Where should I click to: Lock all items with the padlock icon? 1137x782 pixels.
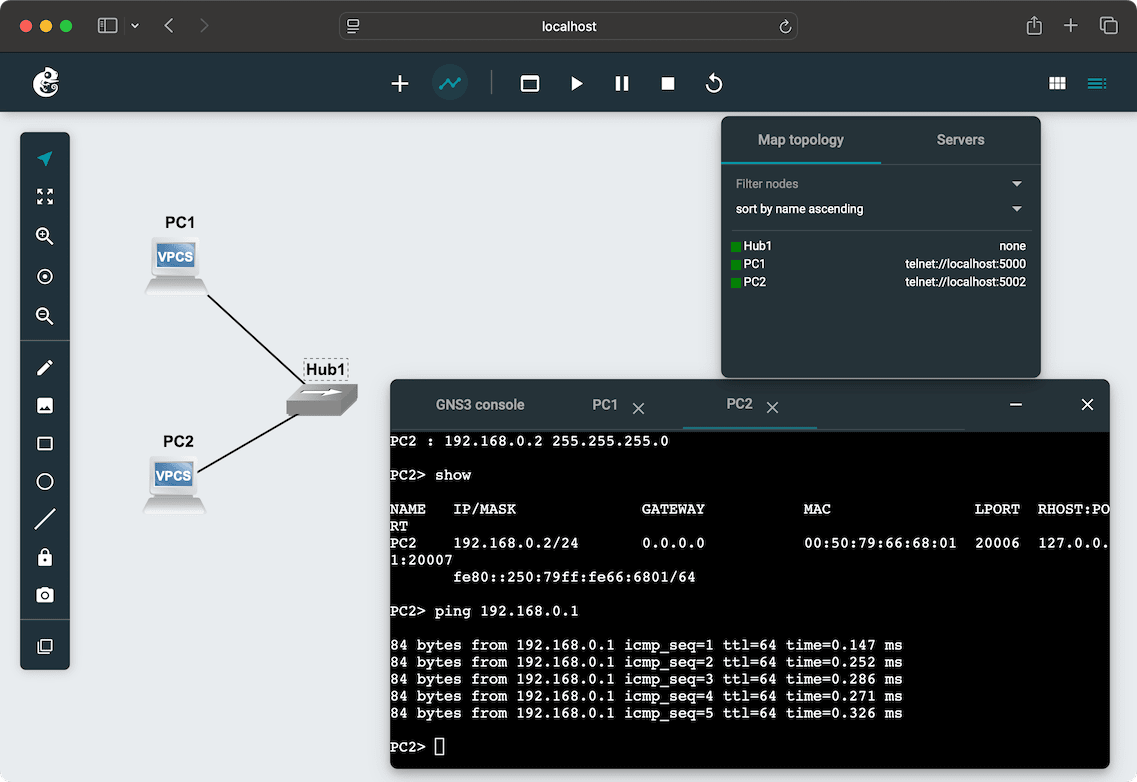click(45, 557)
